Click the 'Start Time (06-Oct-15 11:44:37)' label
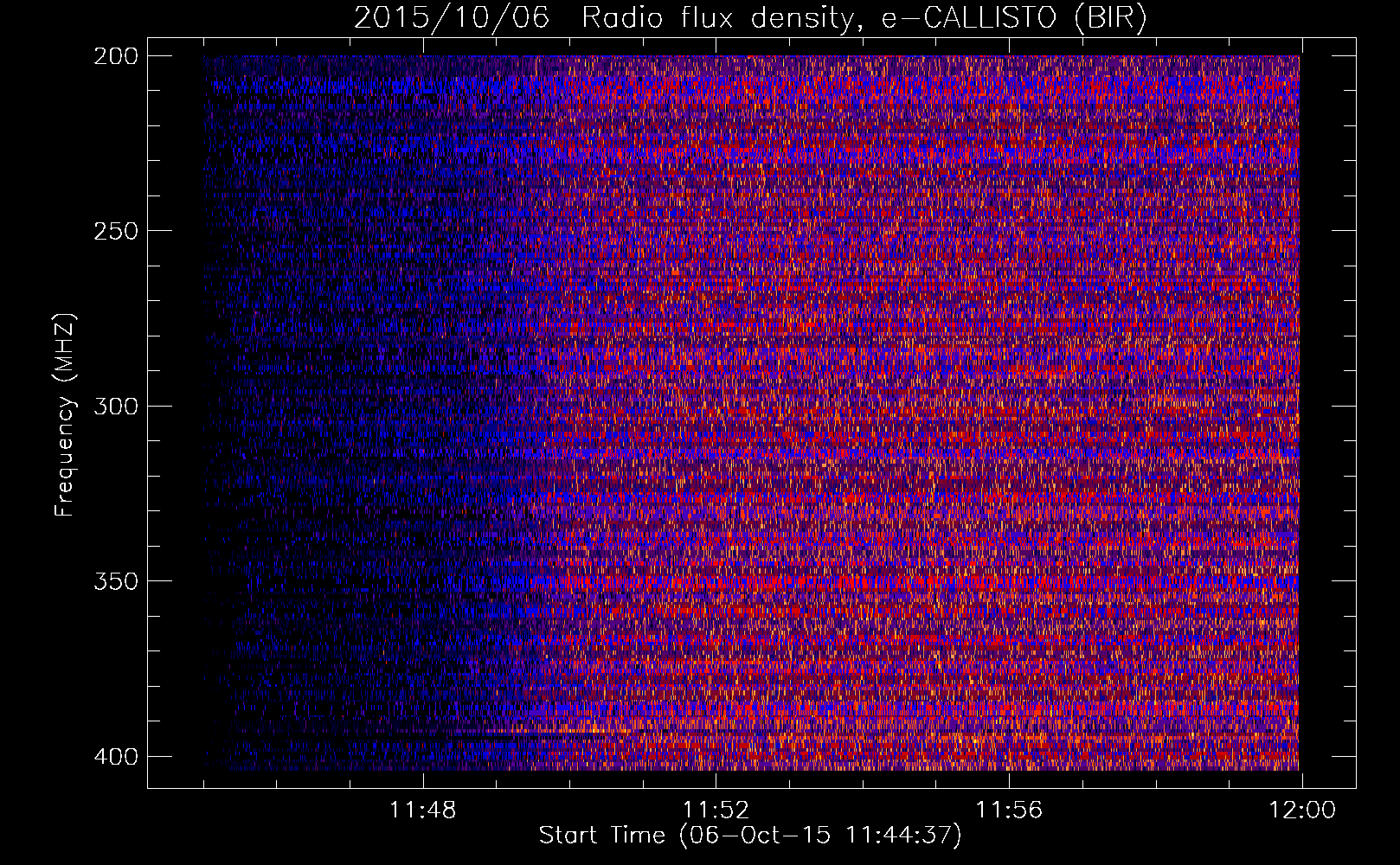 (x=750, y=836)
